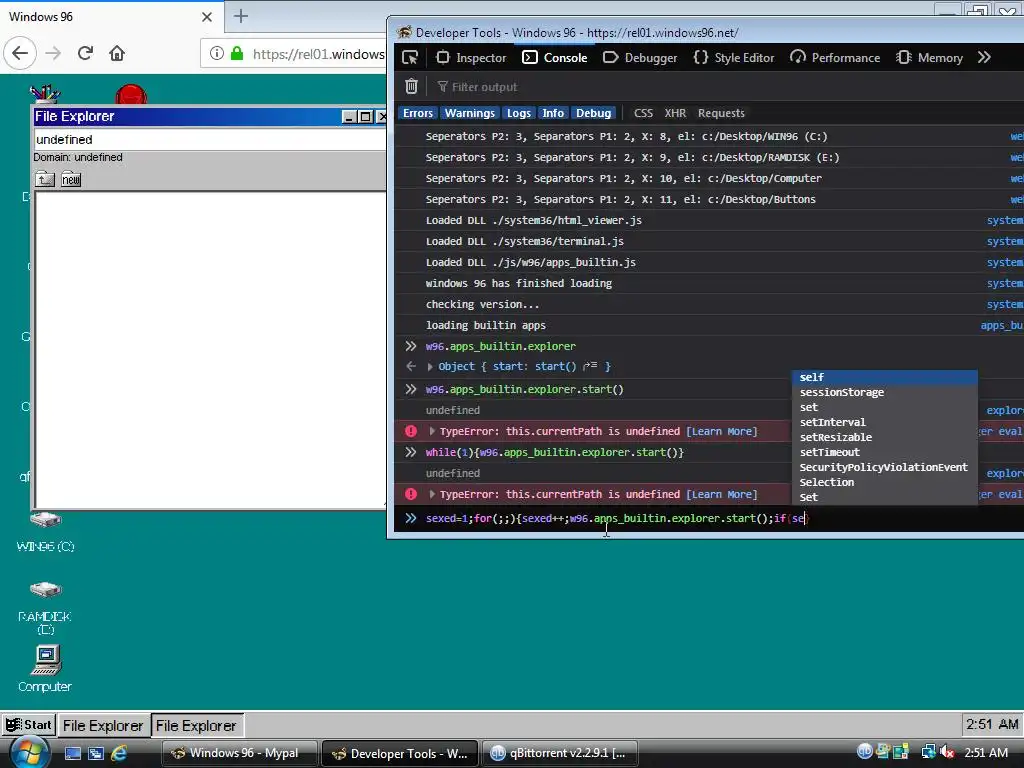The width and height of the screenshot is (1024, 768).
Task: Show more Developer Tools tabs chevron
Action: tap(984, 57)
